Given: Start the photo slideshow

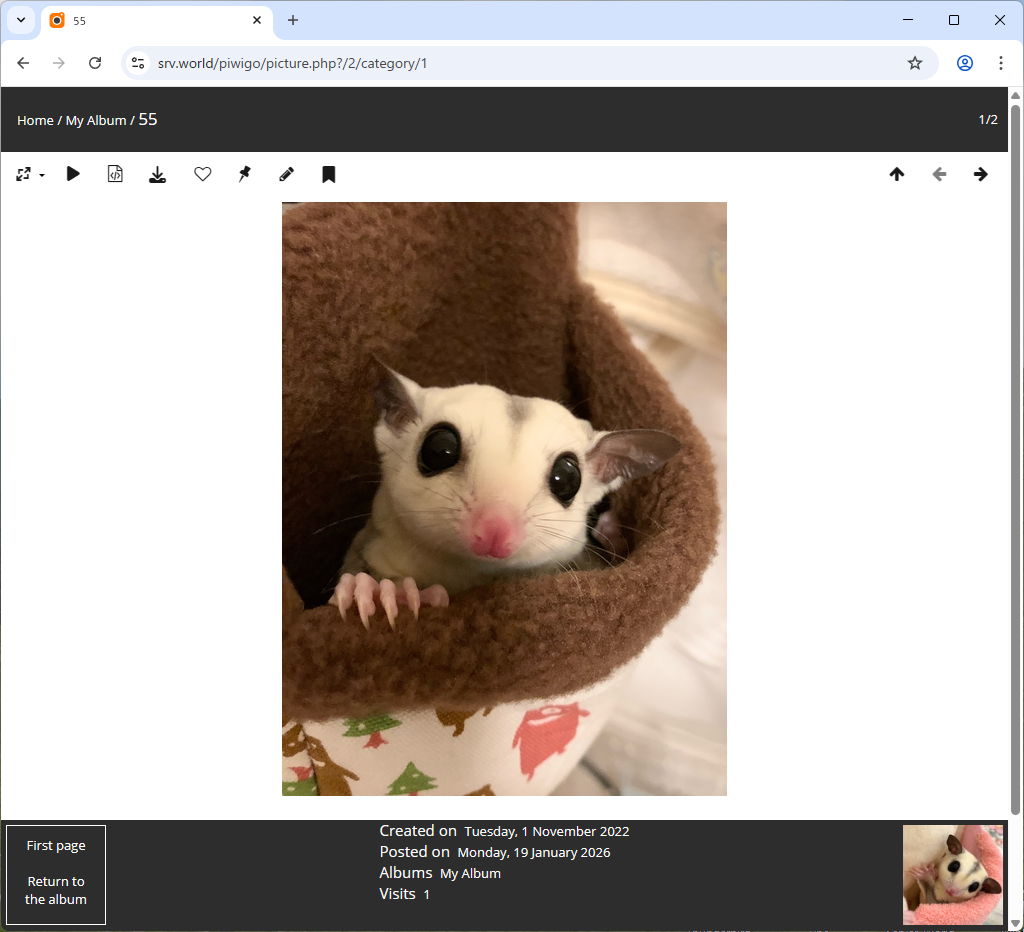Looking at the screenshot, I should coord(73,173).
